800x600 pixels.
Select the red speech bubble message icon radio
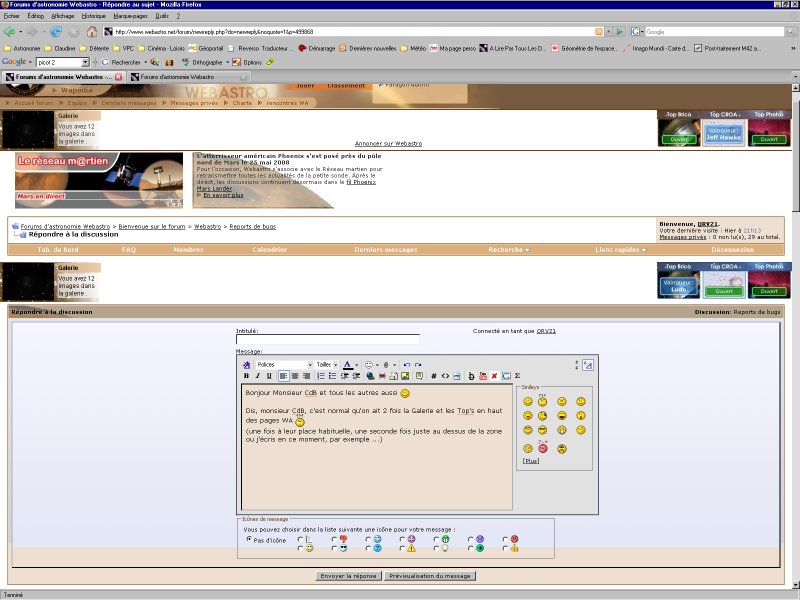click(335, 539)
